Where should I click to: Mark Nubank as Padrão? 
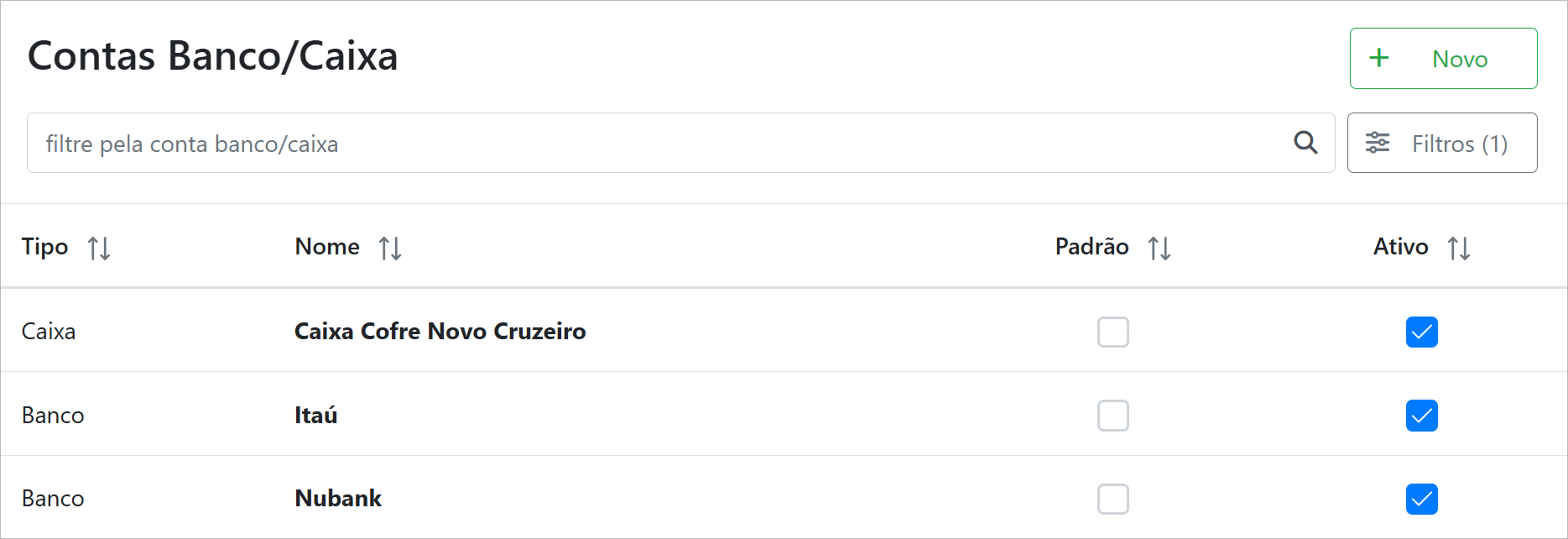(1113, 500)
